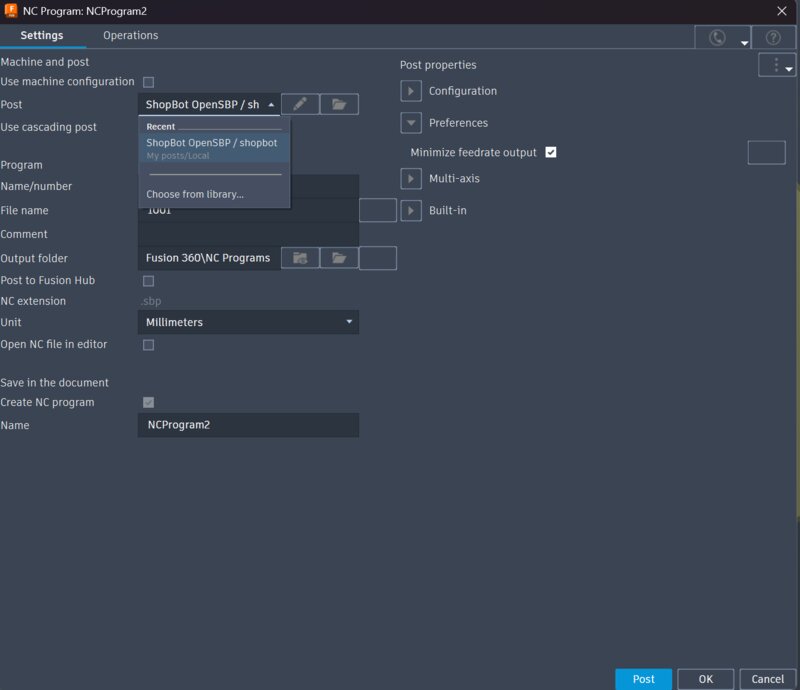The height and width of the screenshot is (690, 800).
Task: Click the phone support icon
Action: (717, 37)
